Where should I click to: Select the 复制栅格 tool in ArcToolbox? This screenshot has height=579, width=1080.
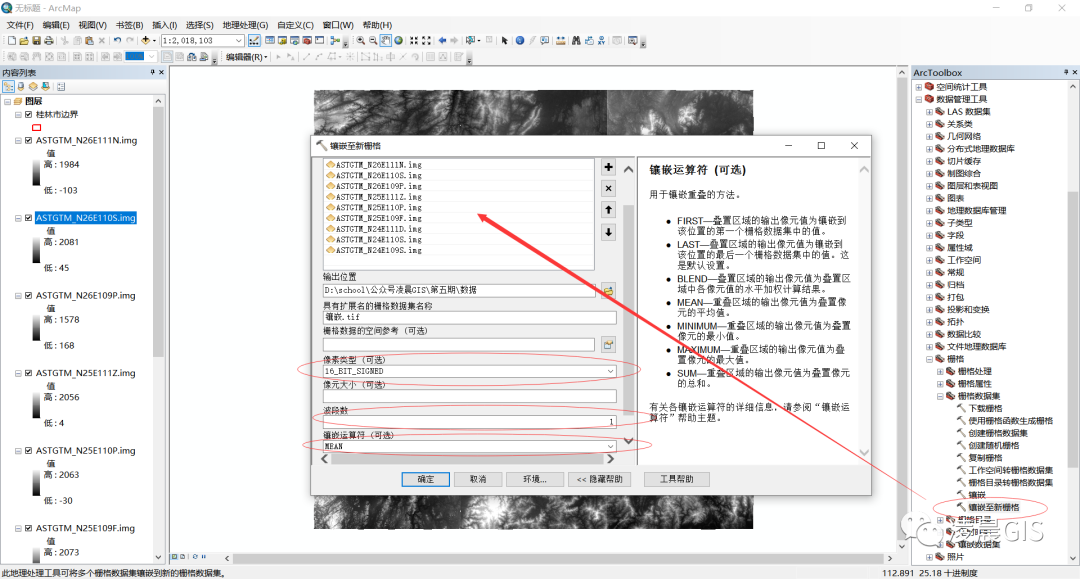tap(985, 458)
